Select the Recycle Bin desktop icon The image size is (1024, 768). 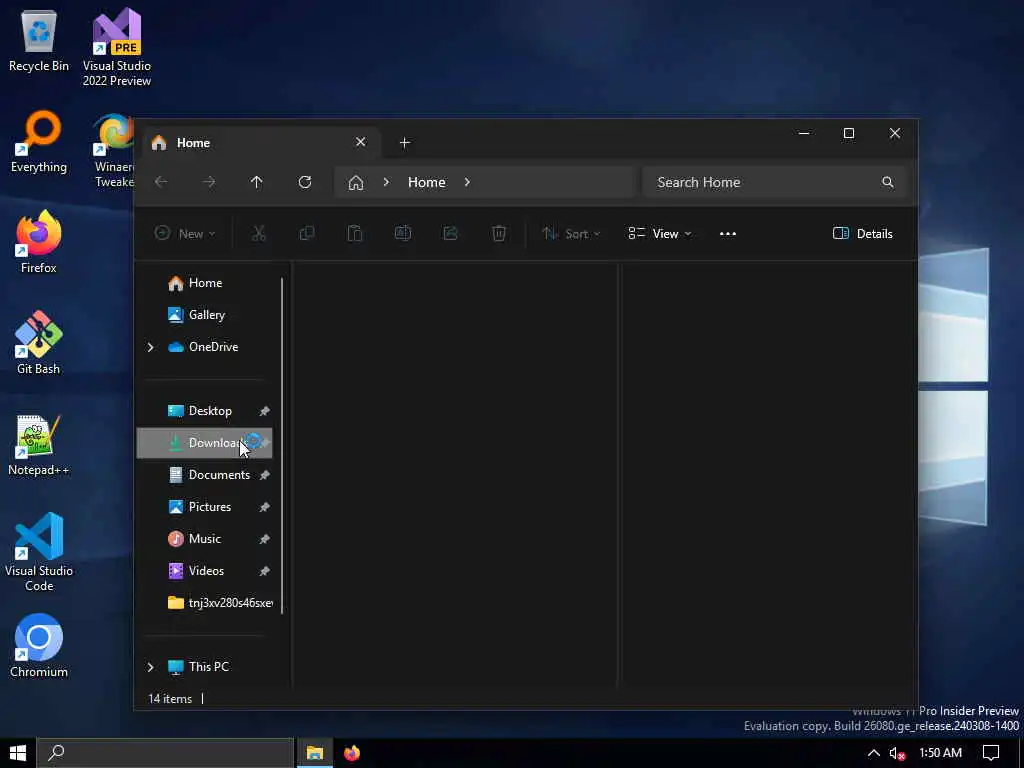coord(39,42)
